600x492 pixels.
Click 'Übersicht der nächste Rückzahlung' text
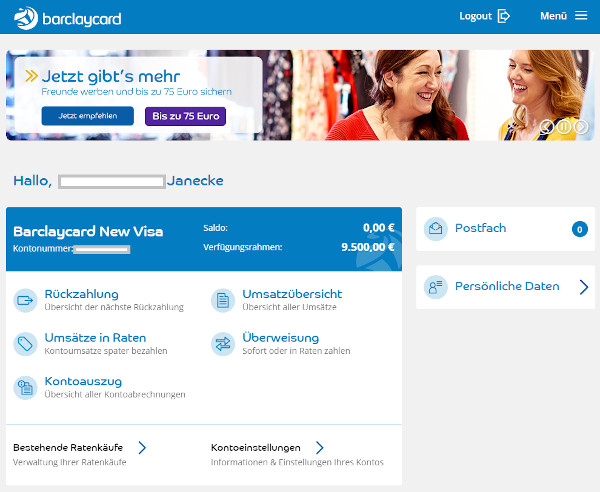(114, 307)
